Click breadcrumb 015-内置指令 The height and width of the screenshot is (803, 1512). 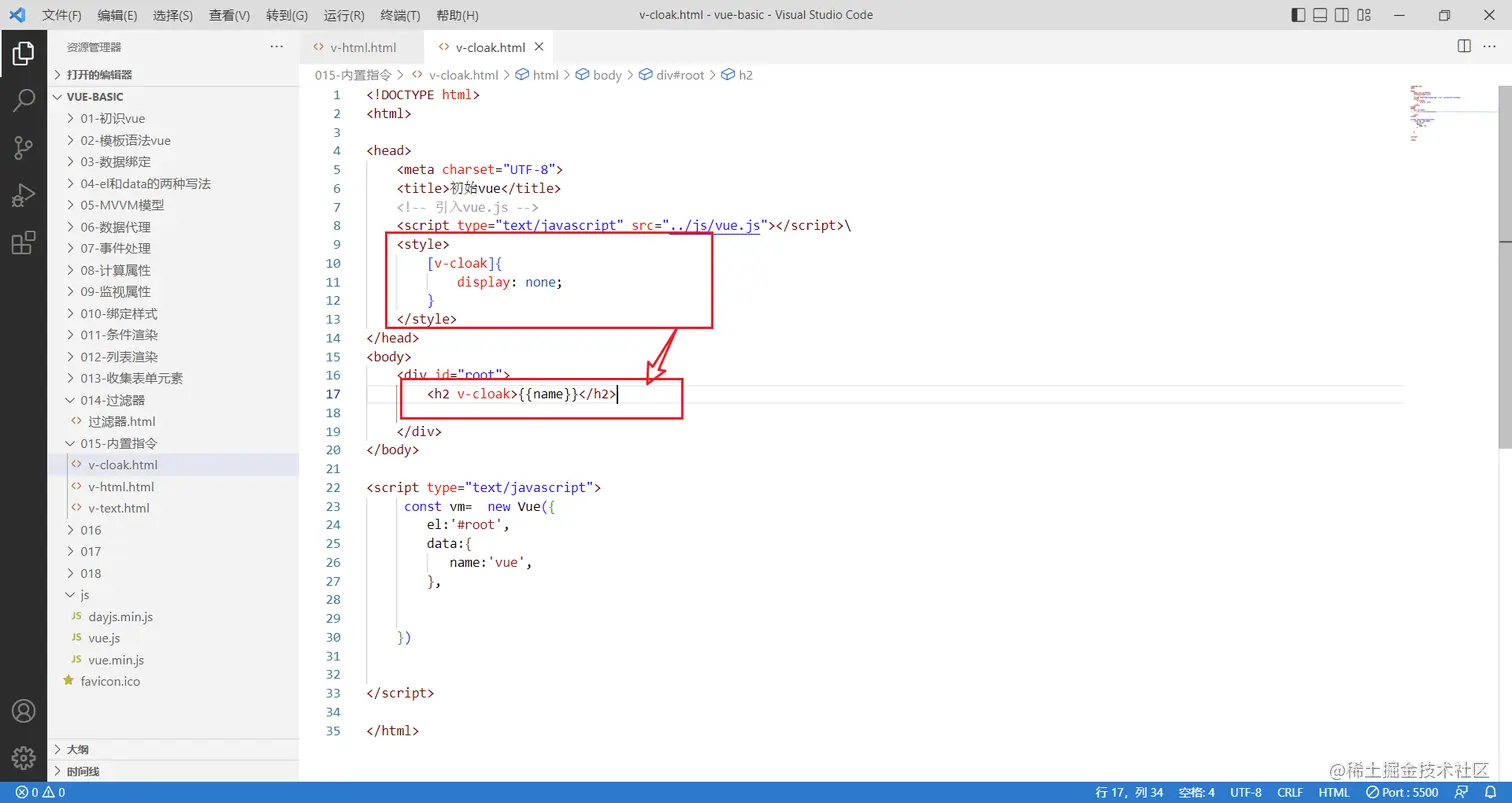tap(353, 75)
